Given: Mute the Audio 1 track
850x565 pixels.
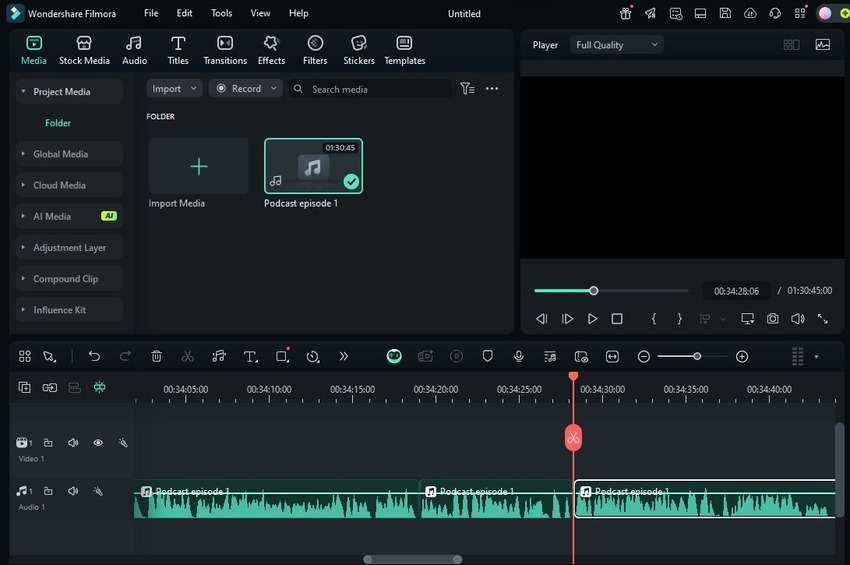Looking at the screenshot, I should pyautogui.click(x=73, y=491).
